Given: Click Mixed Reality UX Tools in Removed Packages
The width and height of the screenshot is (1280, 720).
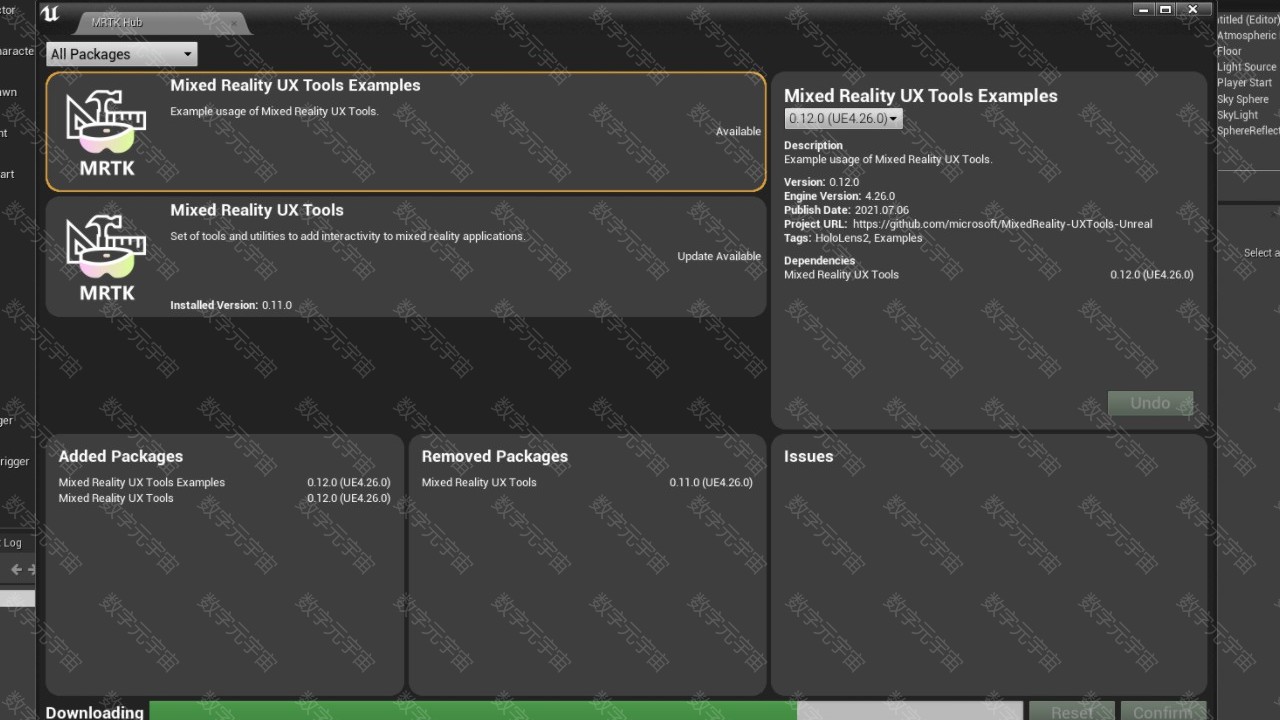Looking at the screenshot, I should click(x=479, y=482).
